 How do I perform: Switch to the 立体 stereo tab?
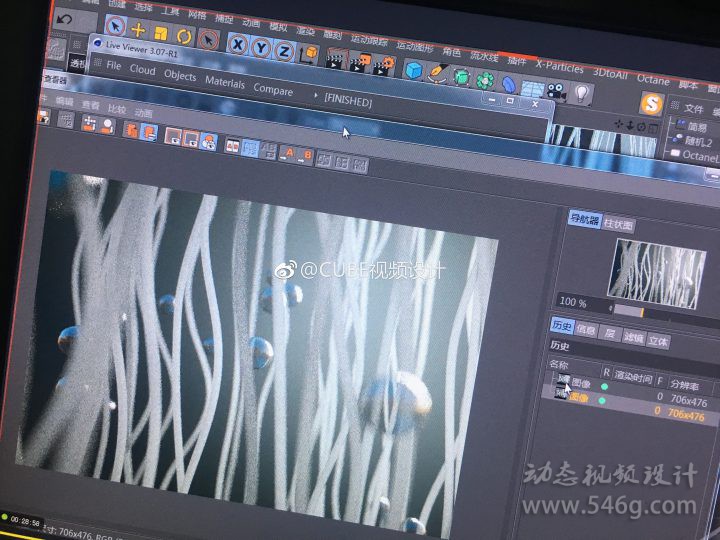(658, 341)
